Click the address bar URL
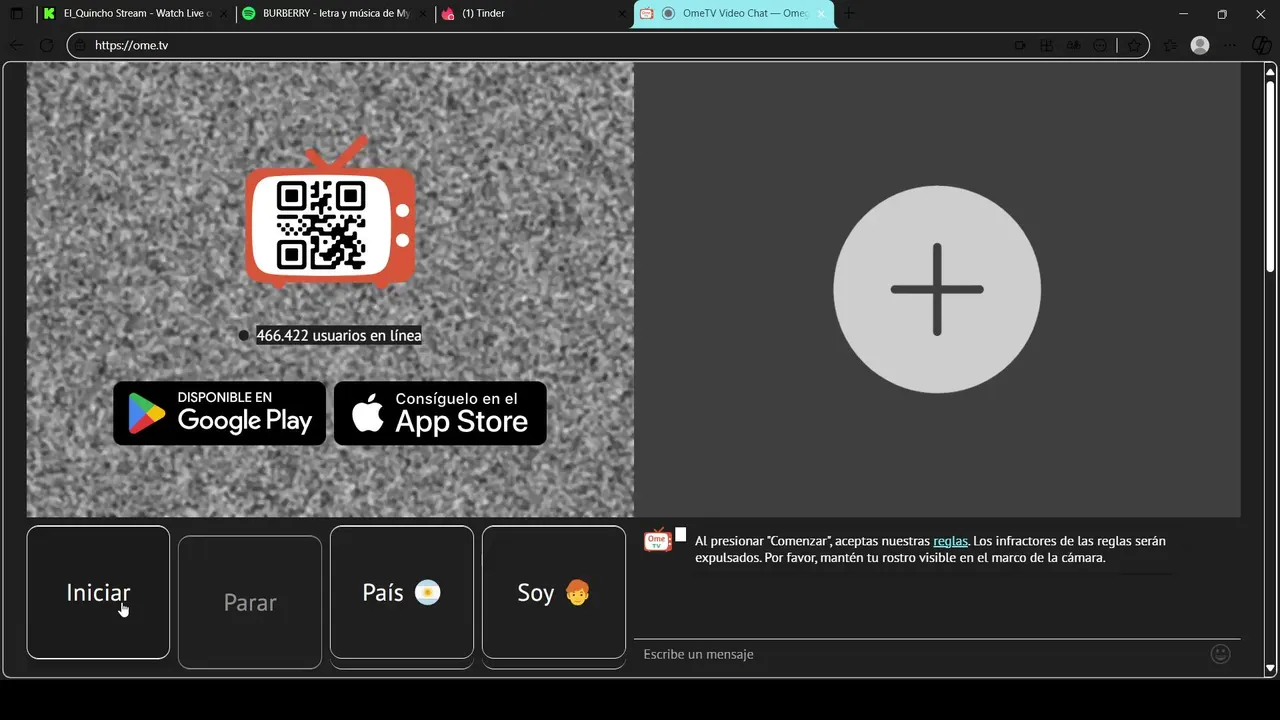Viewport: 1280px width, 720px height. coord(131,45)
